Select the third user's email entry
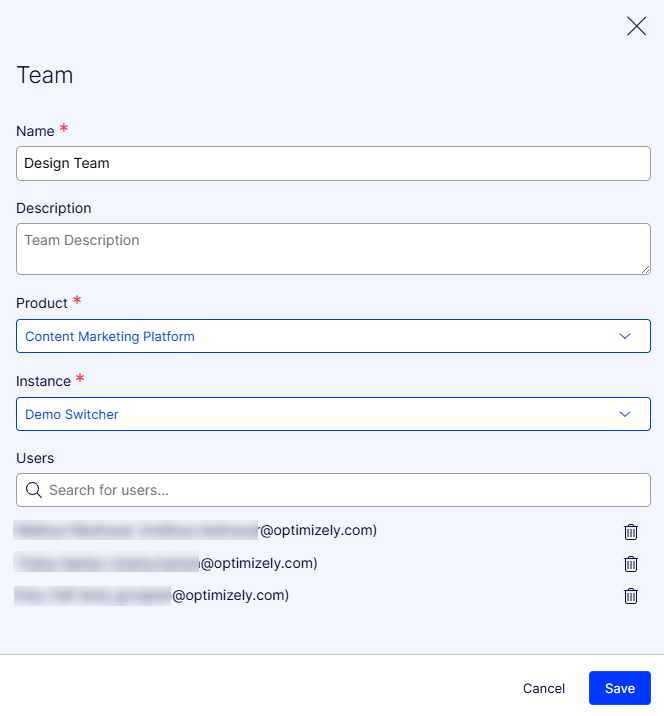The width and height of the screenshot is (664, 716). [x=152, y=595]
